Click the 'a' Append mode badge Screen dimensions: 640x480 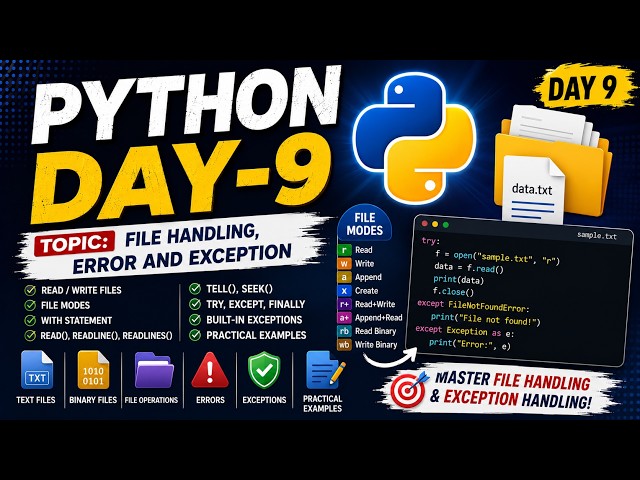(x=344, y=277)
